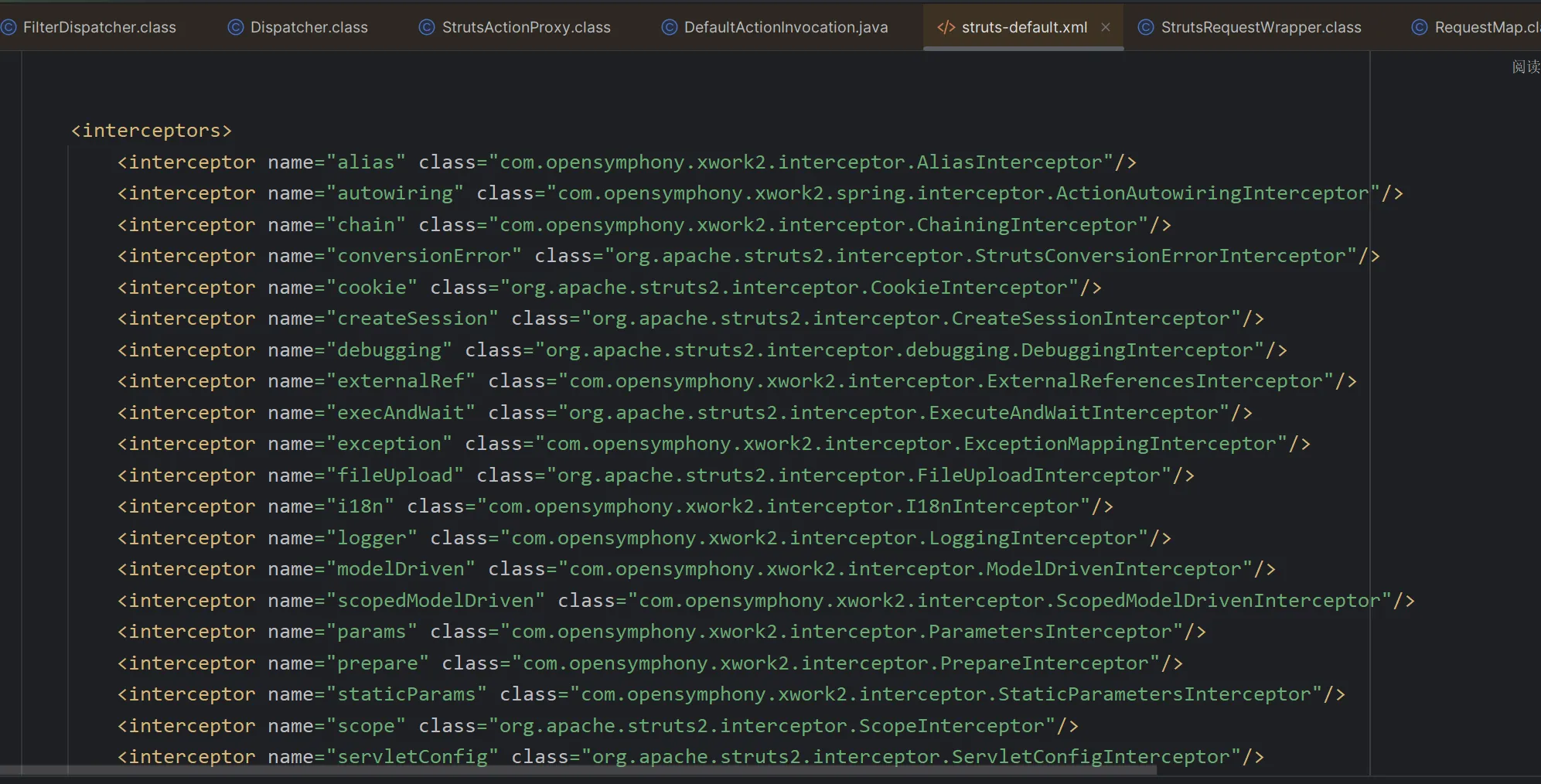Click the StaticParametersInterceptor class path
This screenshot has width=1541, height=784.
point(946,694)
